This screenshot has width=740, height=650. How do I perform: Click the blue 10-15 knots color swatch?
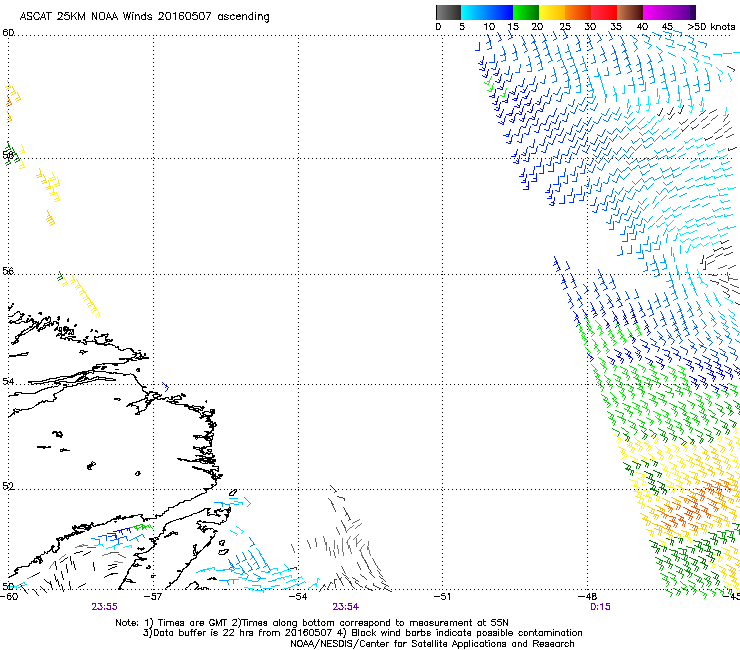tap(500, 12)
